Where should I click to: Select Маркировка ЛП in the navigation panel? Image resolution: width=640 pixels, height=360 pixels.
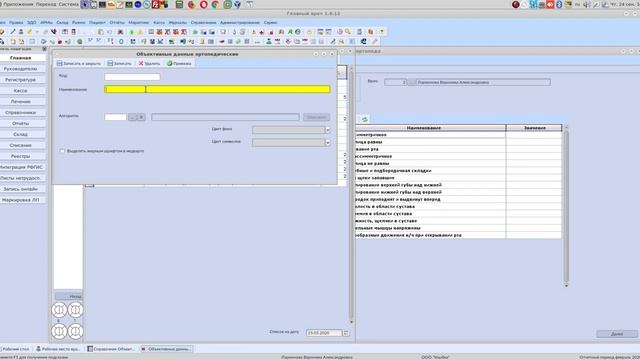pos(21,200)
